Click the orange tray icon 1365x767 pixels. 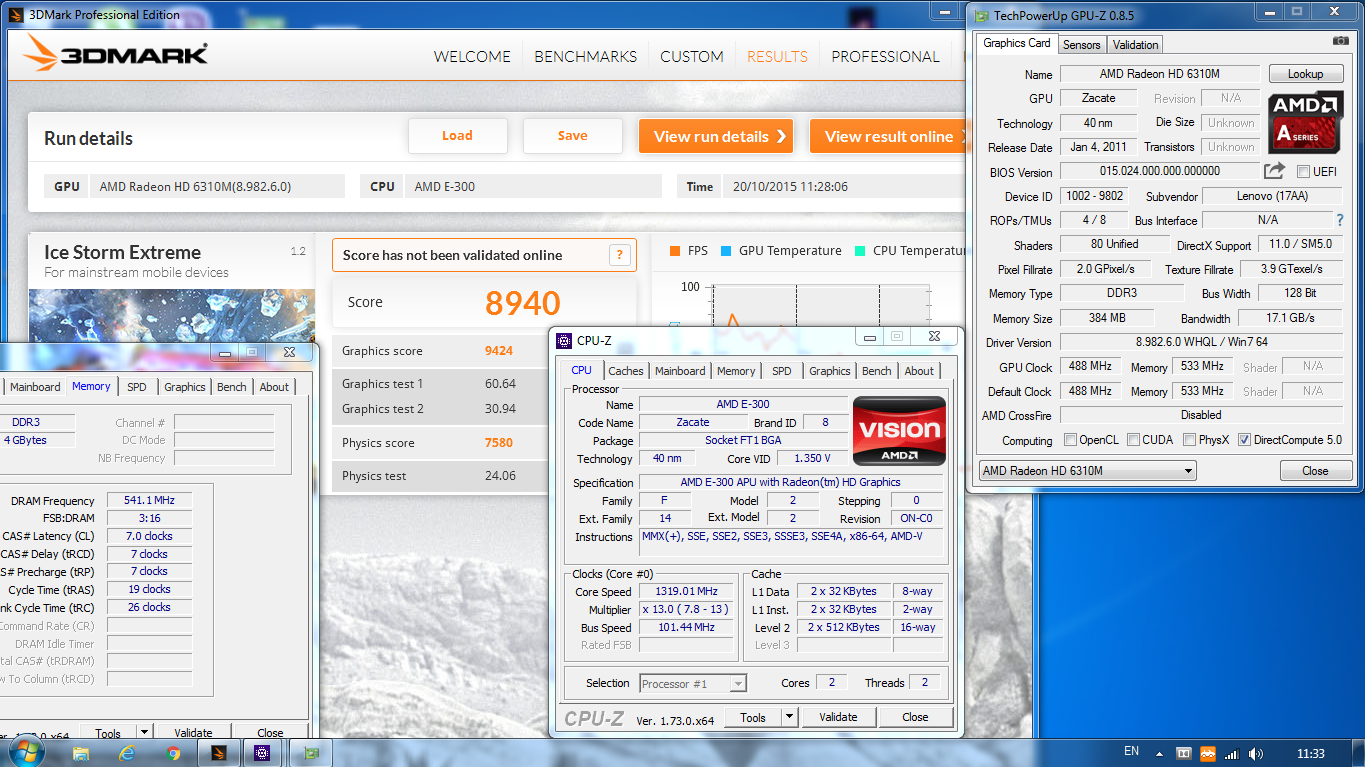1208,753
